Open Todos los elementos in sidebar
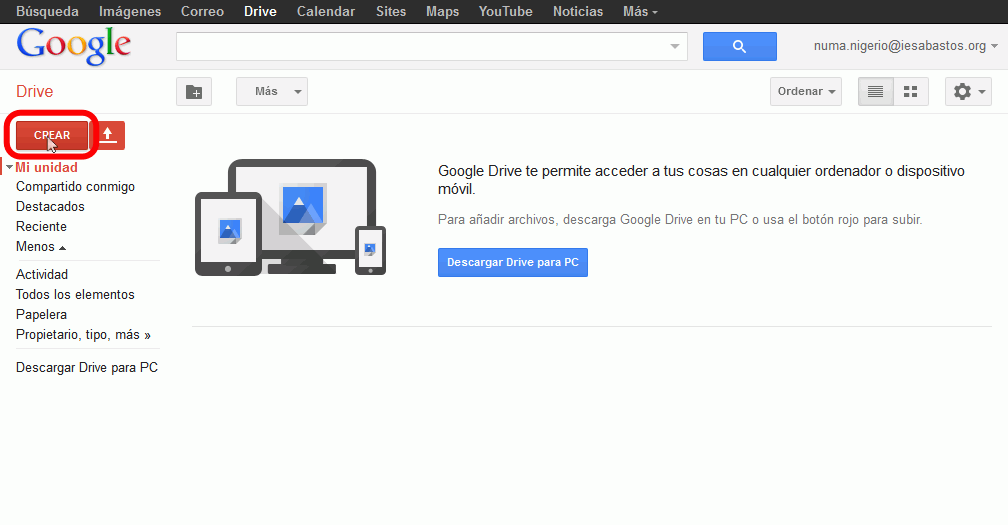 [x=75, y=294]
